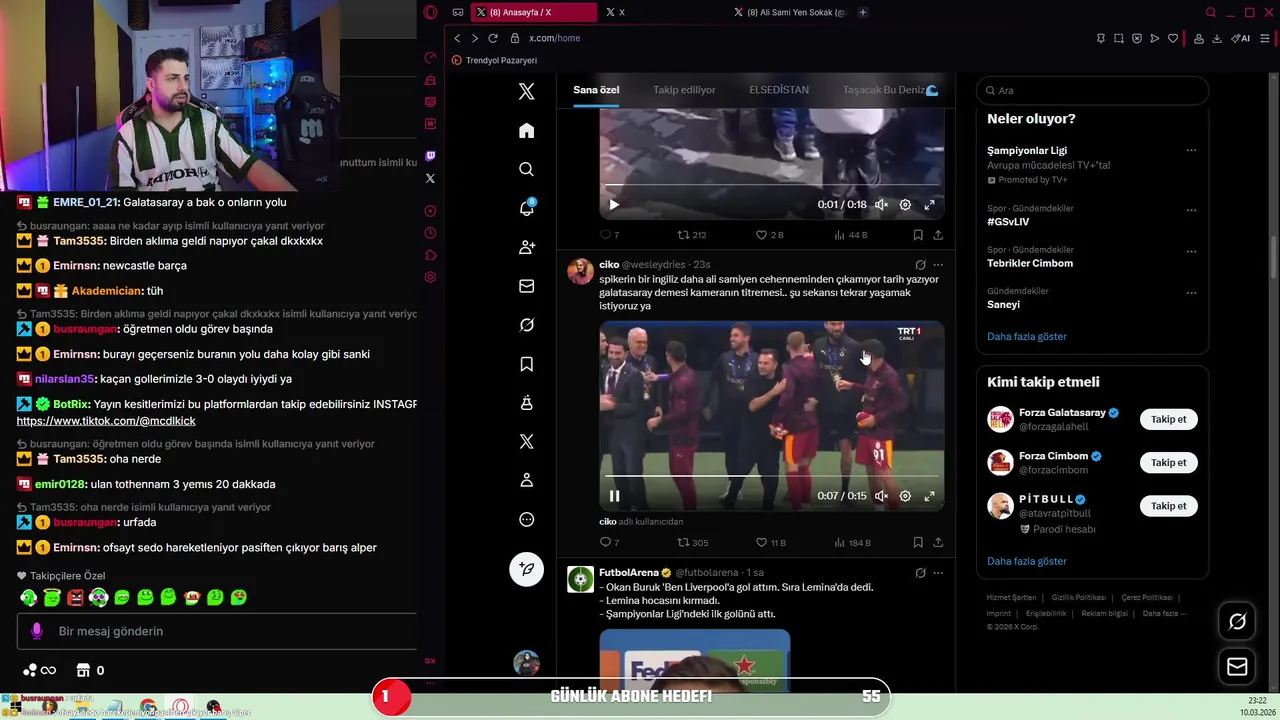Open the browser AI button in toolbar
The height and width of the screenshot is (720, 1280).
1241,38
